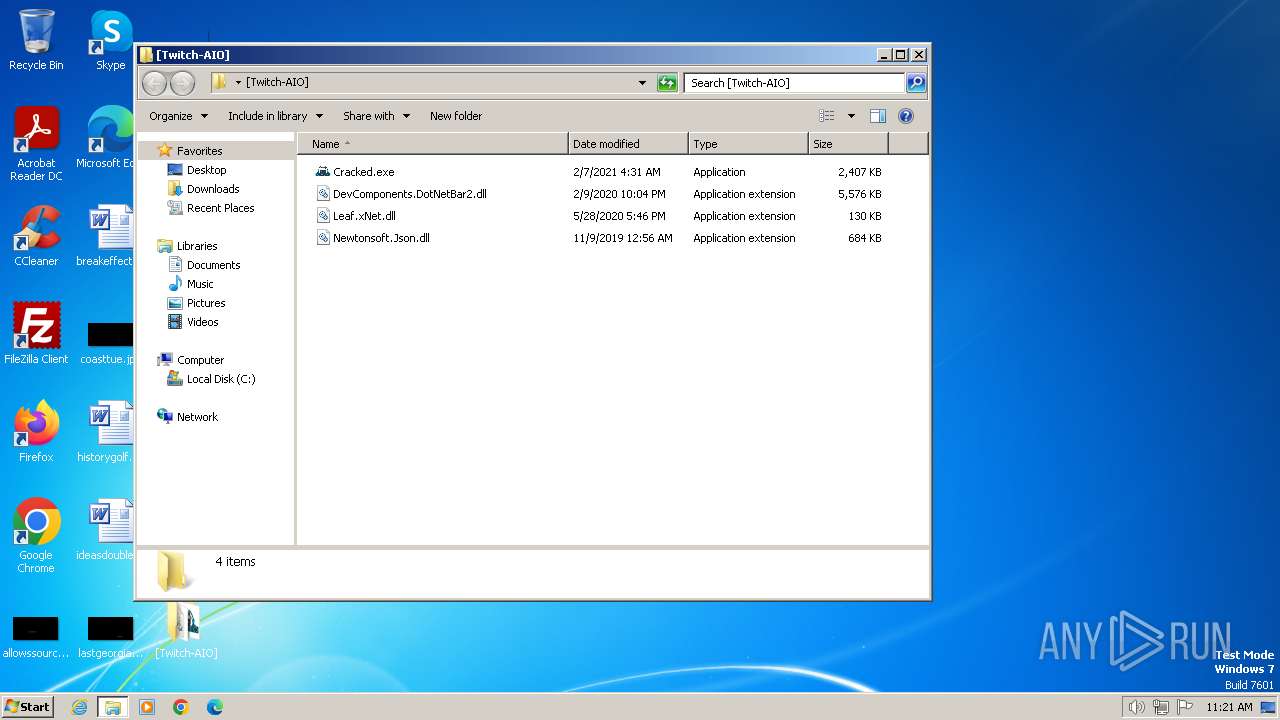Expand breadcrumb arrow before [Twitch-AIO]
The height and width of the screenshot is (720, 1280).
(x=238, y=83)
